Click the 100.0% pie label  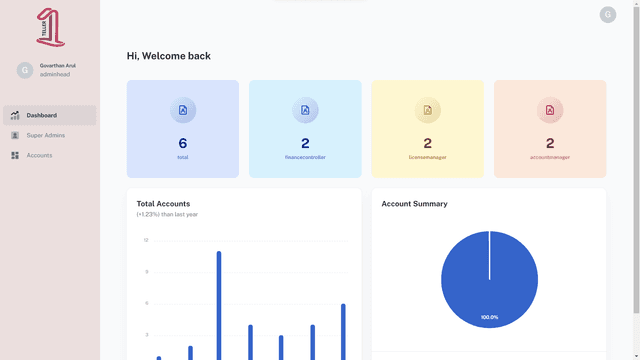pyautogui.click(x=489, y=317)
